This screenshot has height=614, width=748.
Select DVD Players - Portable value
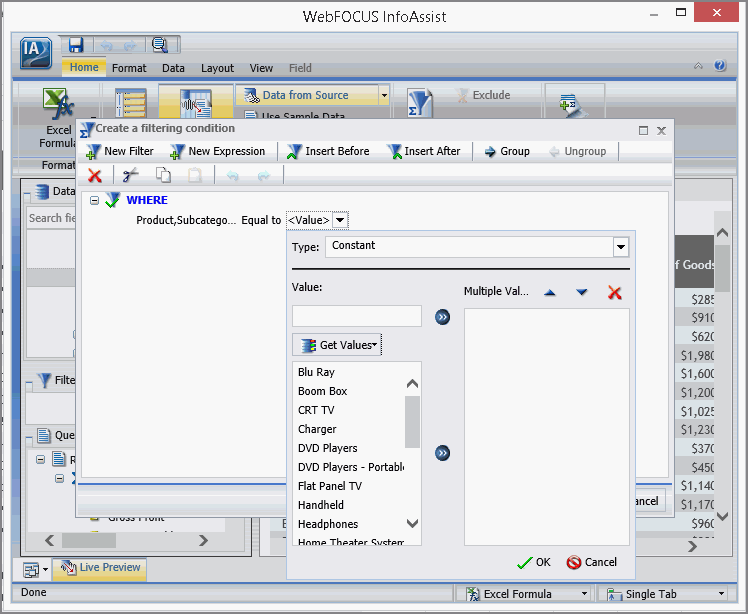(351, 467)
